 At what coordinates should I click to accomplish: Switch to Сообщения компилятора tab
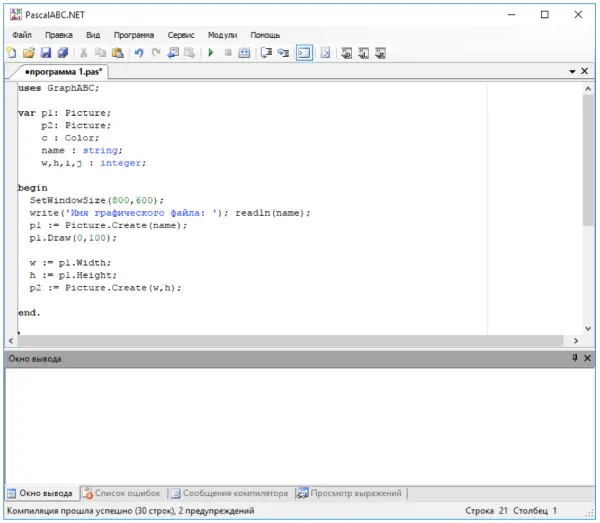click(x=230, y=493)
